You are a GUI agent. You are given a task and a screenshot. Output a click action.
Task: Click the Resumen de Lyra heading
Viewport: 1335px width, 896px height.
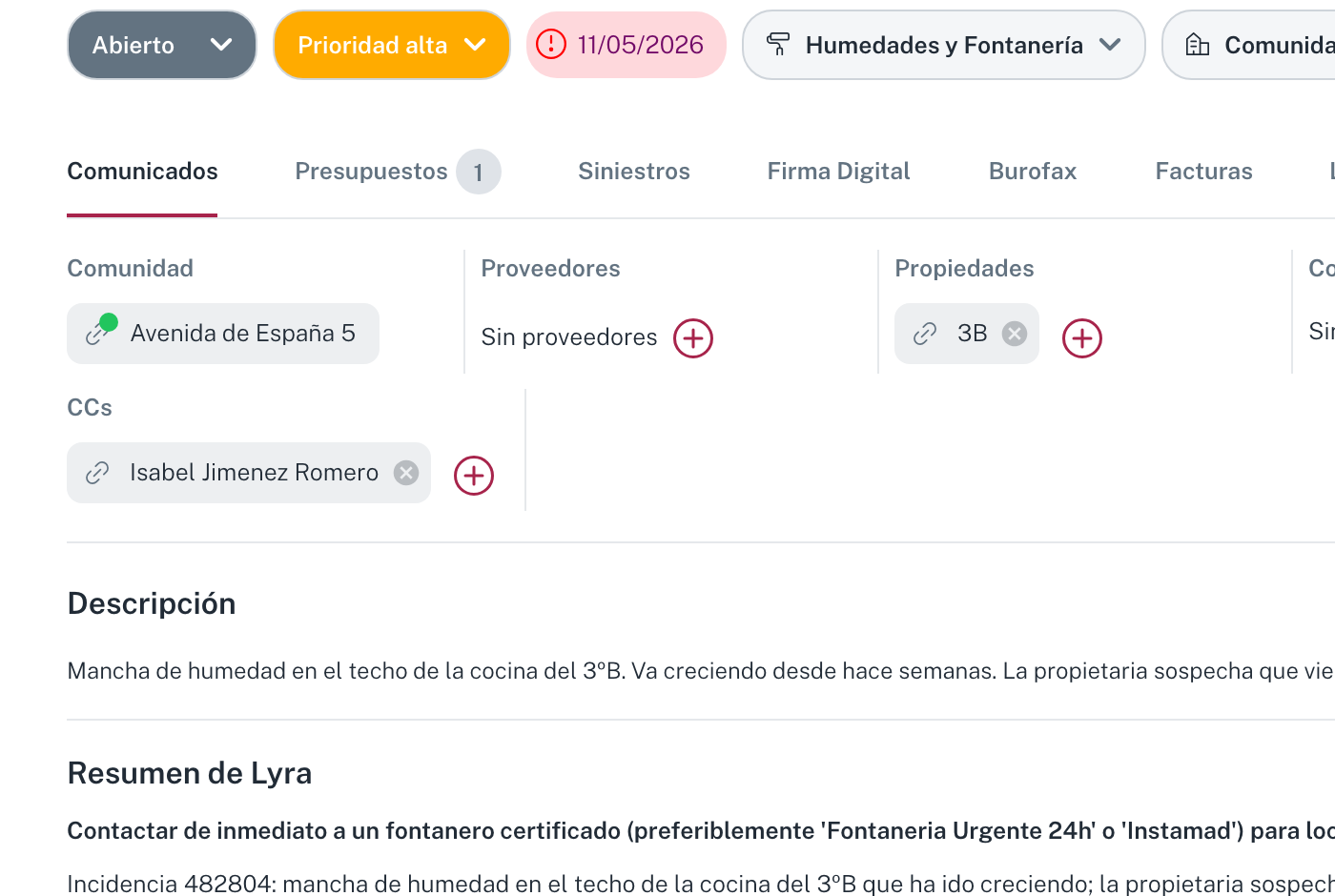pos(190,773)
